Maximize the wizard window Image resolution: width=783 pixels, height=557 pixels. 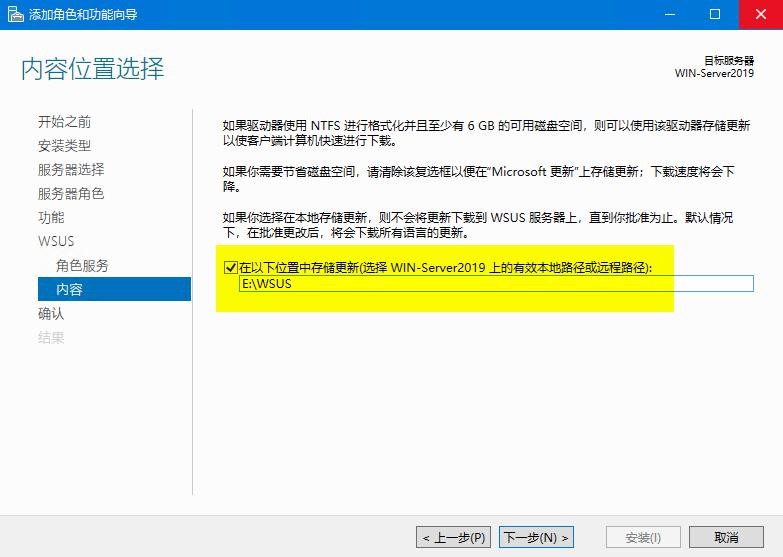pyautogui.click(x=715, y=14)
